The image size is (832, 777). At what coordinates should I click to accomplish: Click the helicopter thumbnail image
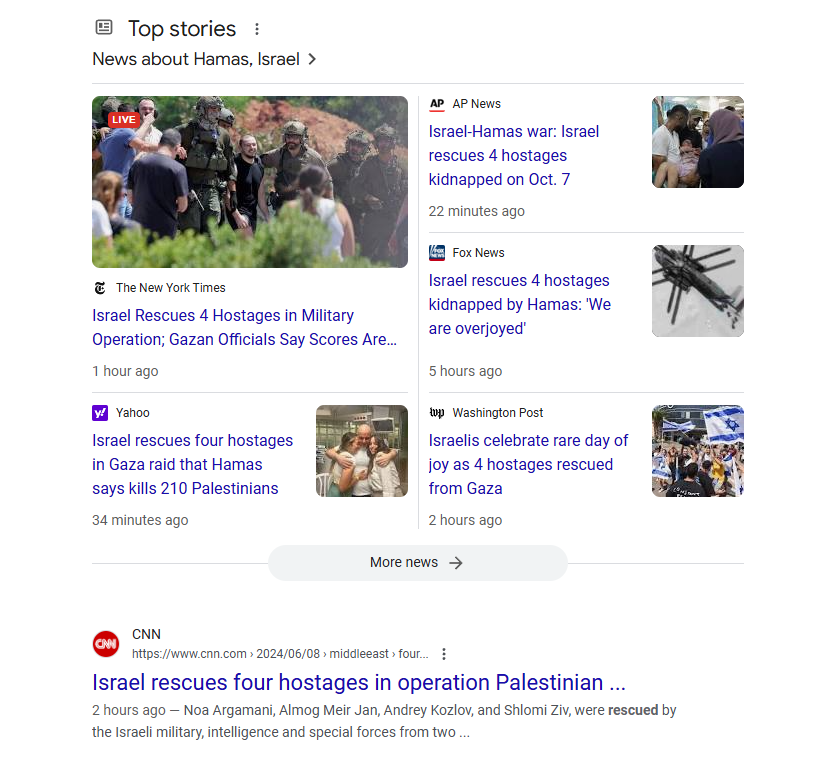coord(697,291)
